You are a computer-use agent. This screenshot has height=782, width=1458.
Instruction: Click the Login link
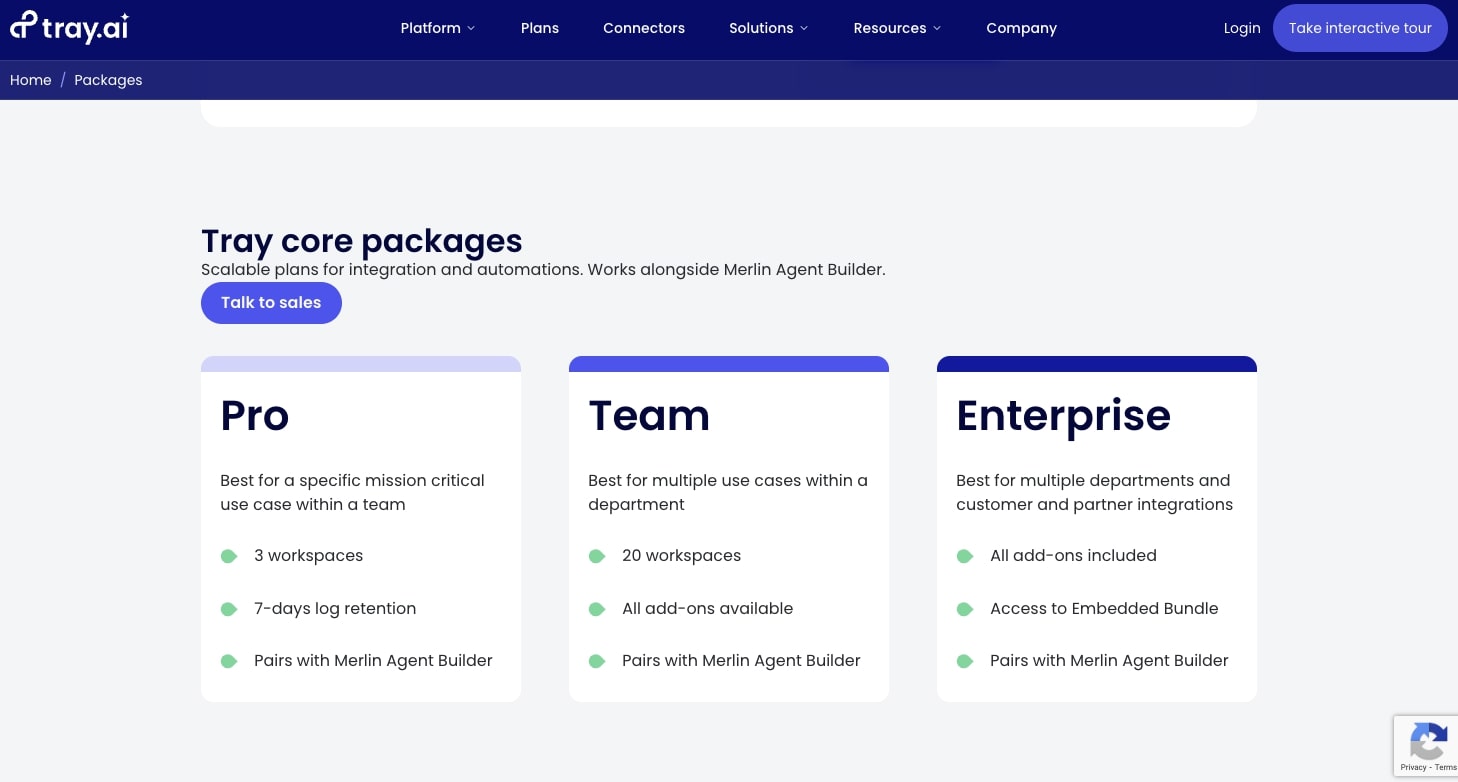click(x=1242, y=28)
